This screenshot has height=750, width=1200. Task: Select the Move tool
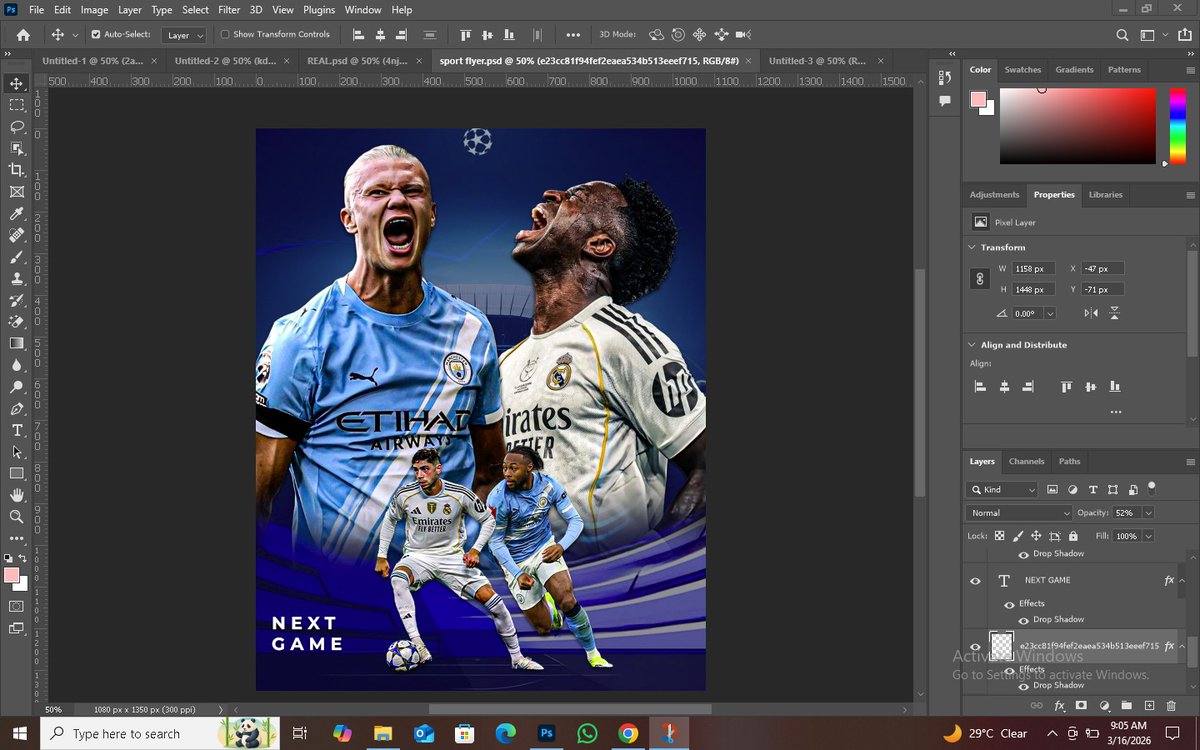(17, 83)
